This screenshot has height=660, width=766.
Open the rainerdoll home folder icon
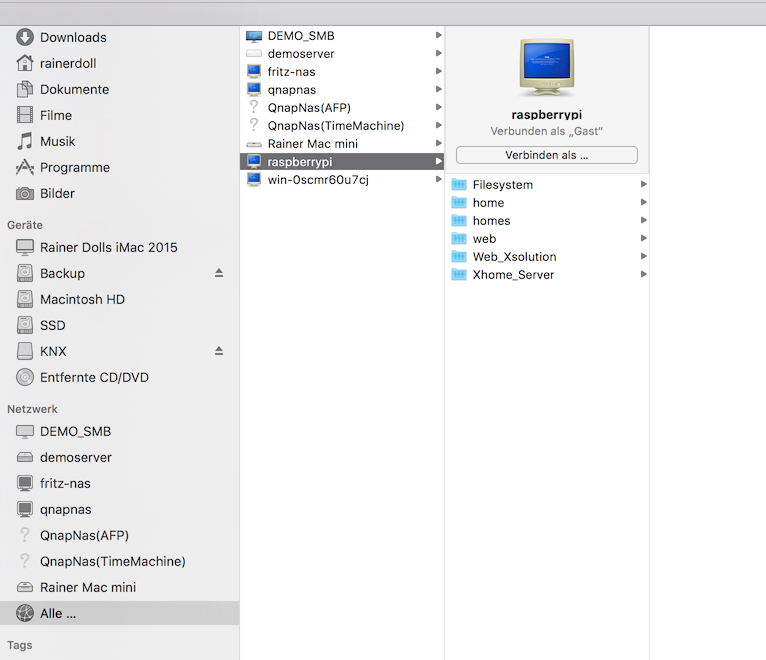point(25,63)
